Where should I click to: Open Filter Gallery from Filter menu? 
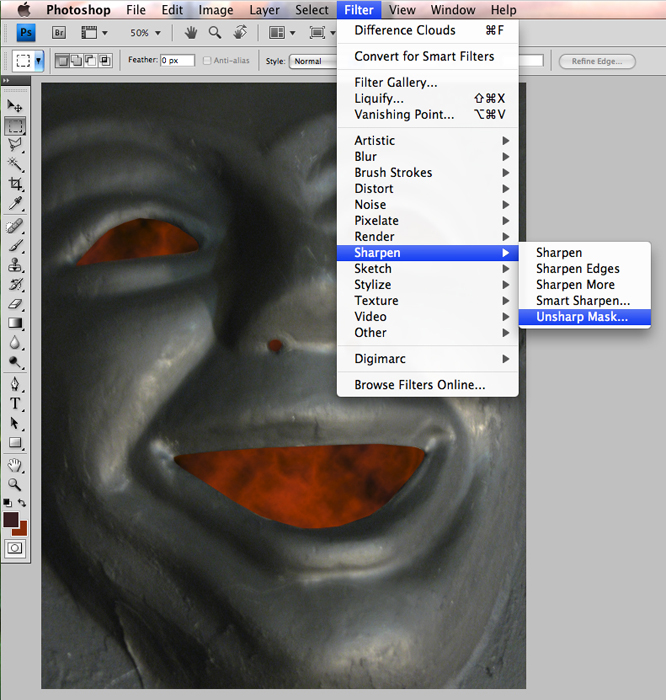428,82
